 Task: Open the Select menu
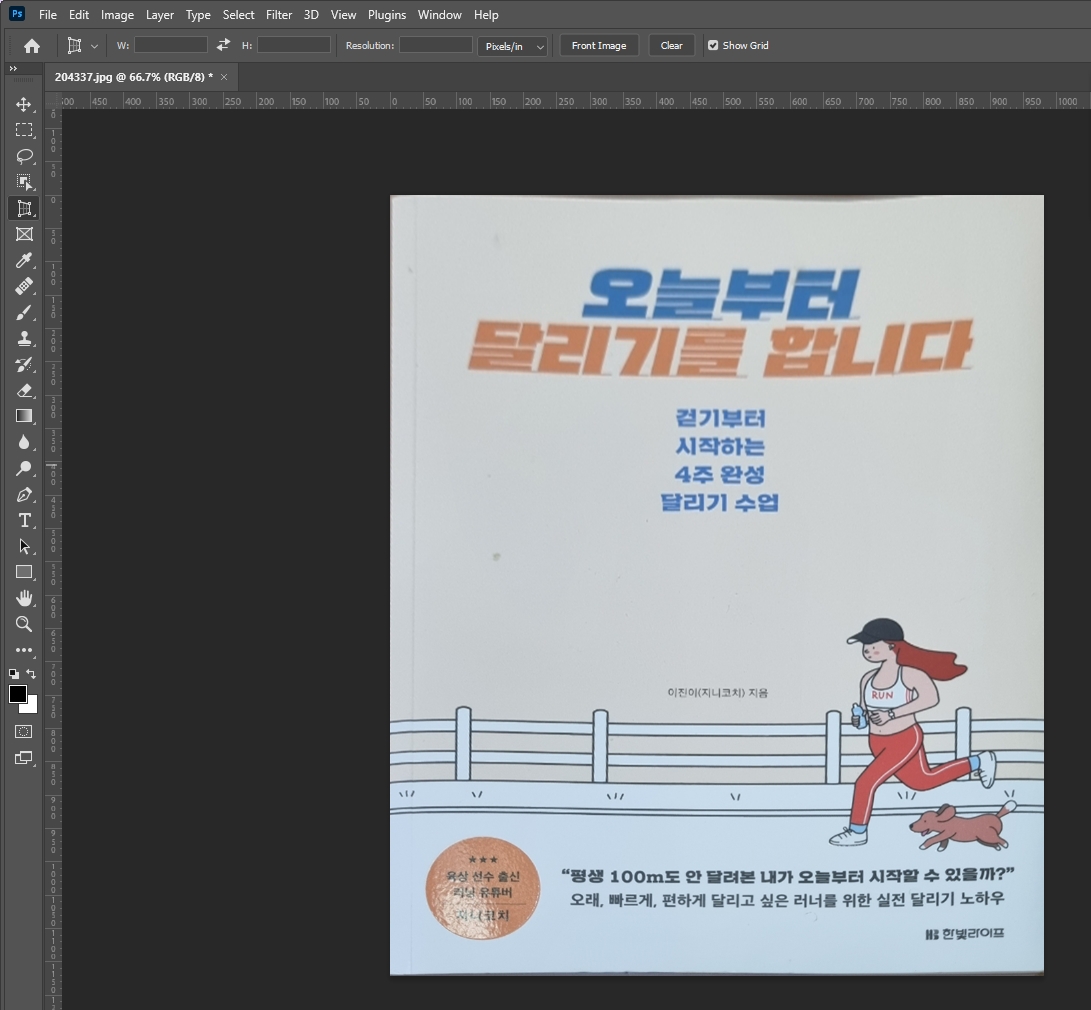(x=238, y=15)
